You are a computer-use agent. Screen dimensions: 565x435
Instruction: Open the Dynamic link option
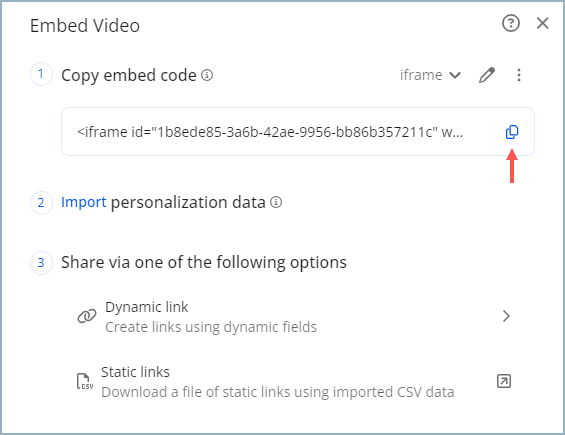click(x=294, y=316)
